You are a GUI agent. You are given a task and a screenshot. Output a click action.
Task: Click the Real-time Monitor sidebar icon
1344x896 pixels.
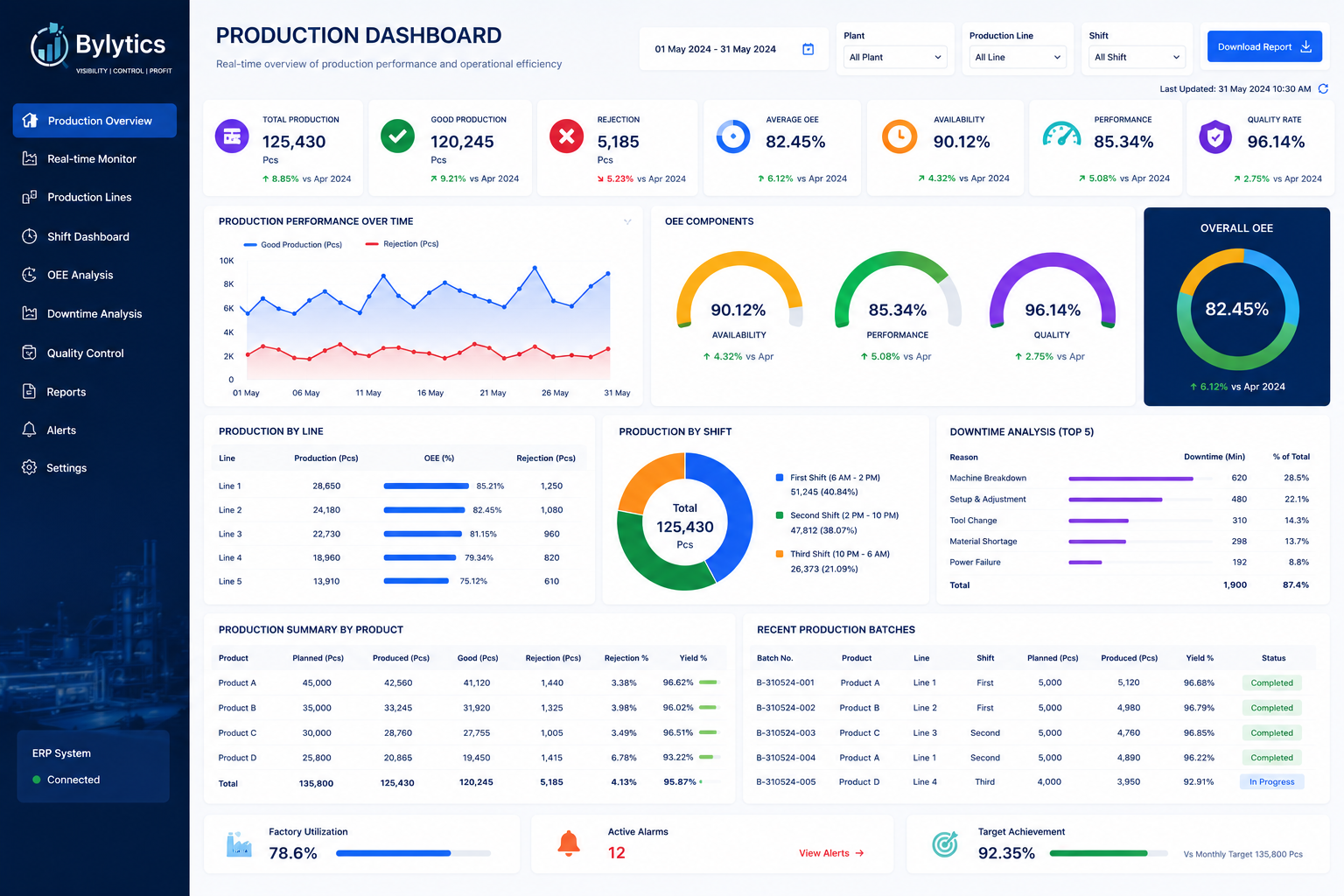click(x=30, y=158)
